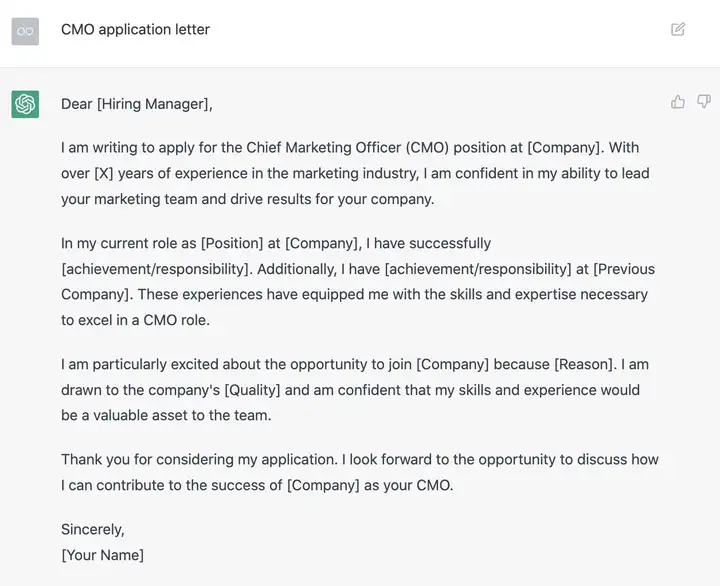Click the [X] years placeholder
Screen dimensions: 720x586
[104, 174]
